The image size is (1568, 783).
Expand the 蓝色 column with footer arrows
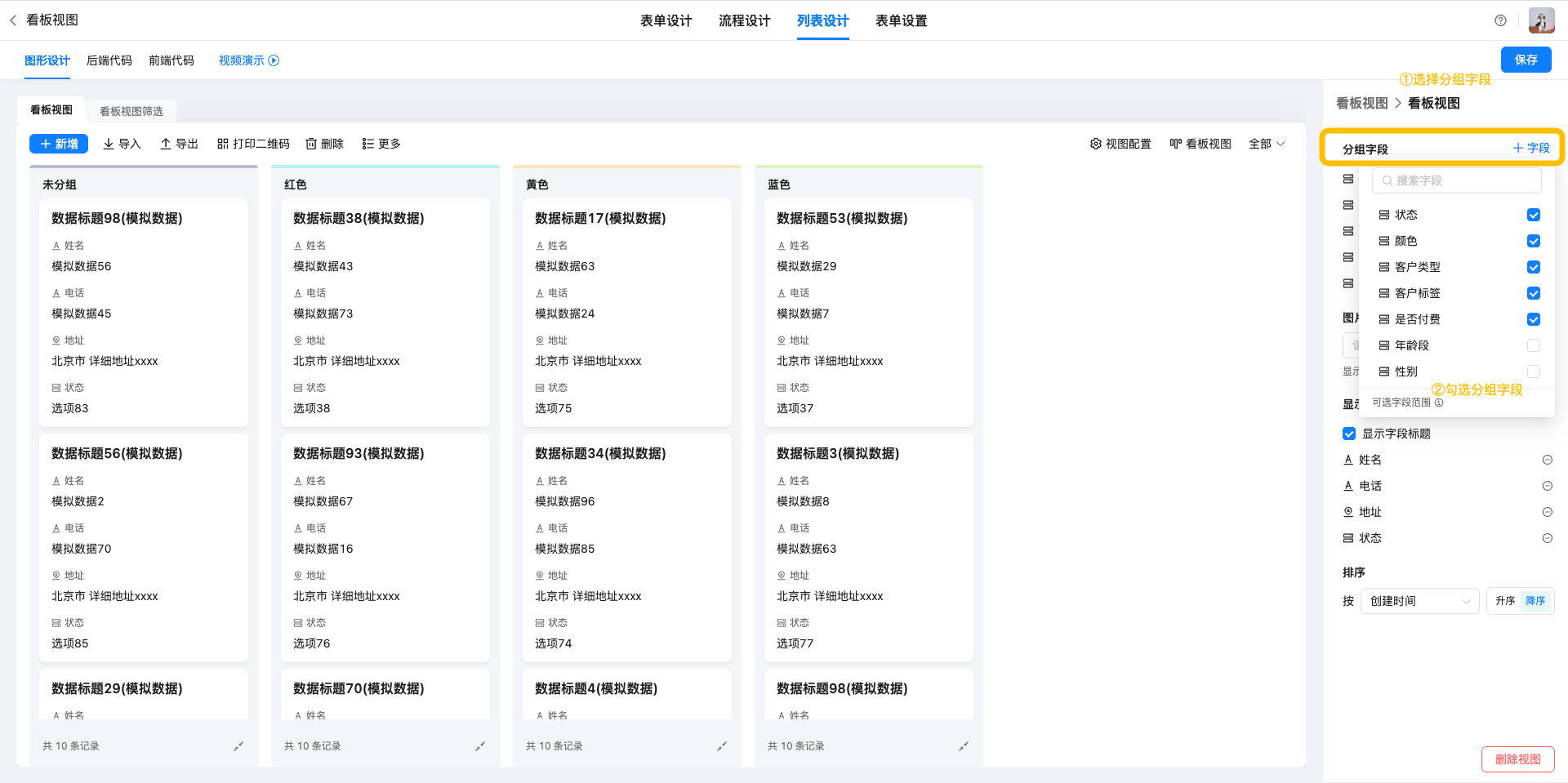964,746
